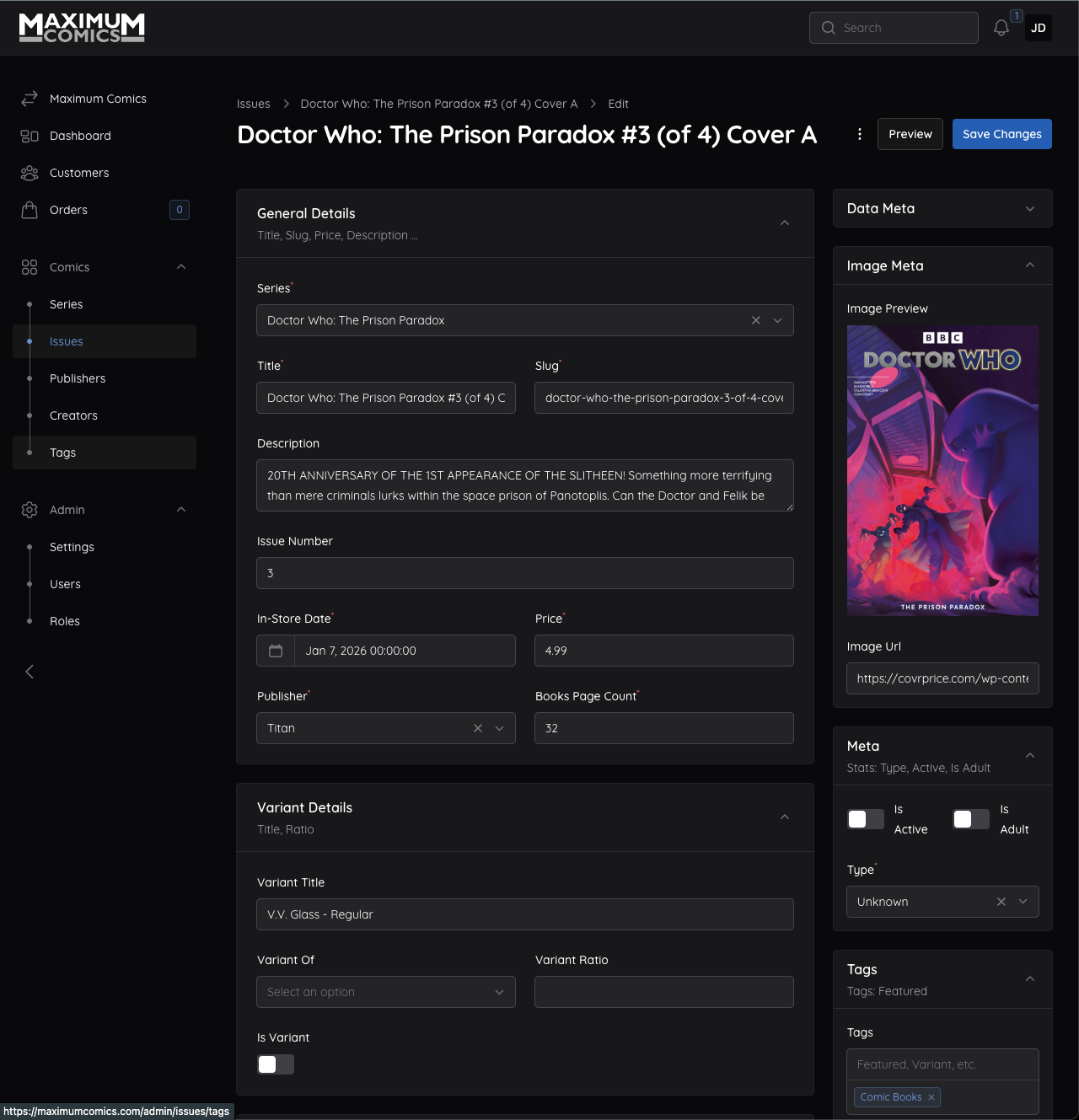Remove the Comic Books tag
Screen dimensions: 1079x1120
pos(931,1097)
